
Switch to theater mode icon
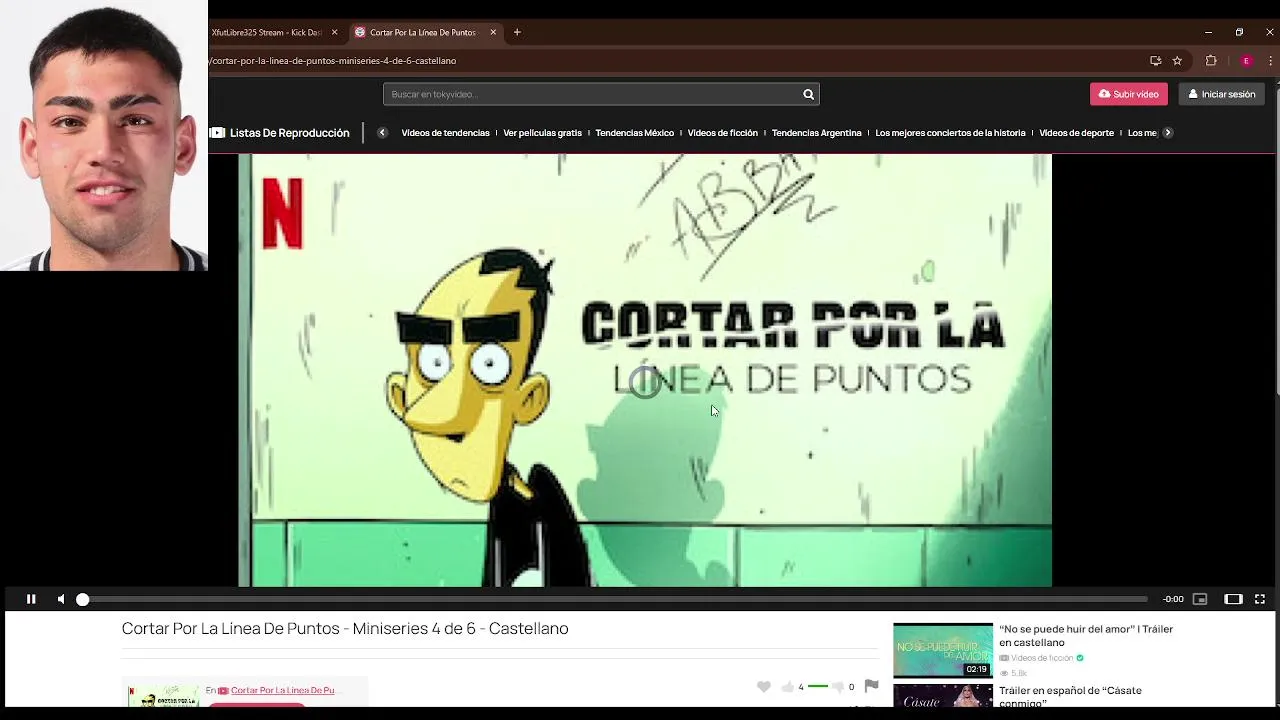tap(1233, 599)
